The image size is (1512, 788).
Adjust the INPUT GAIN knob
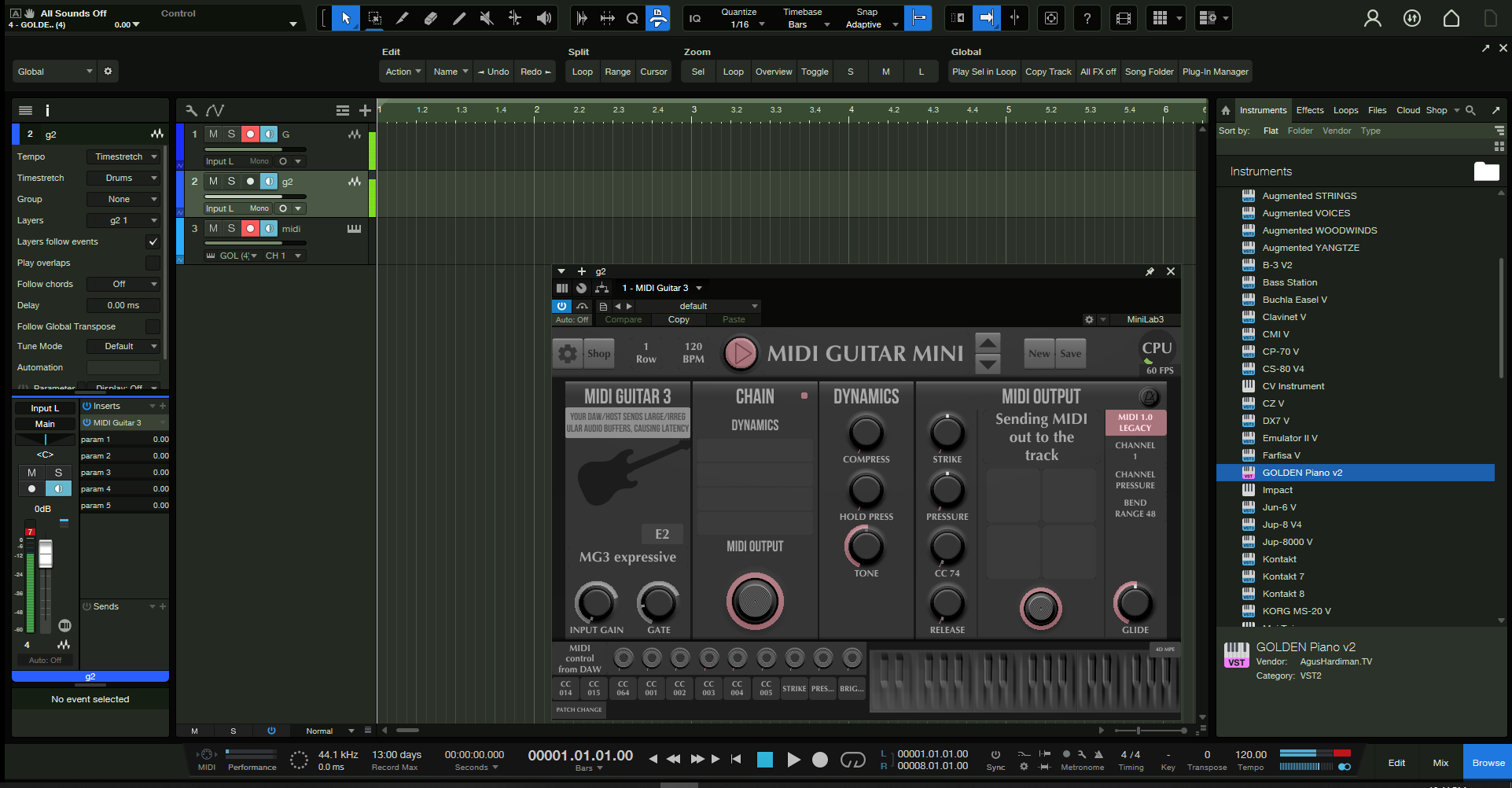click(596, 603)
